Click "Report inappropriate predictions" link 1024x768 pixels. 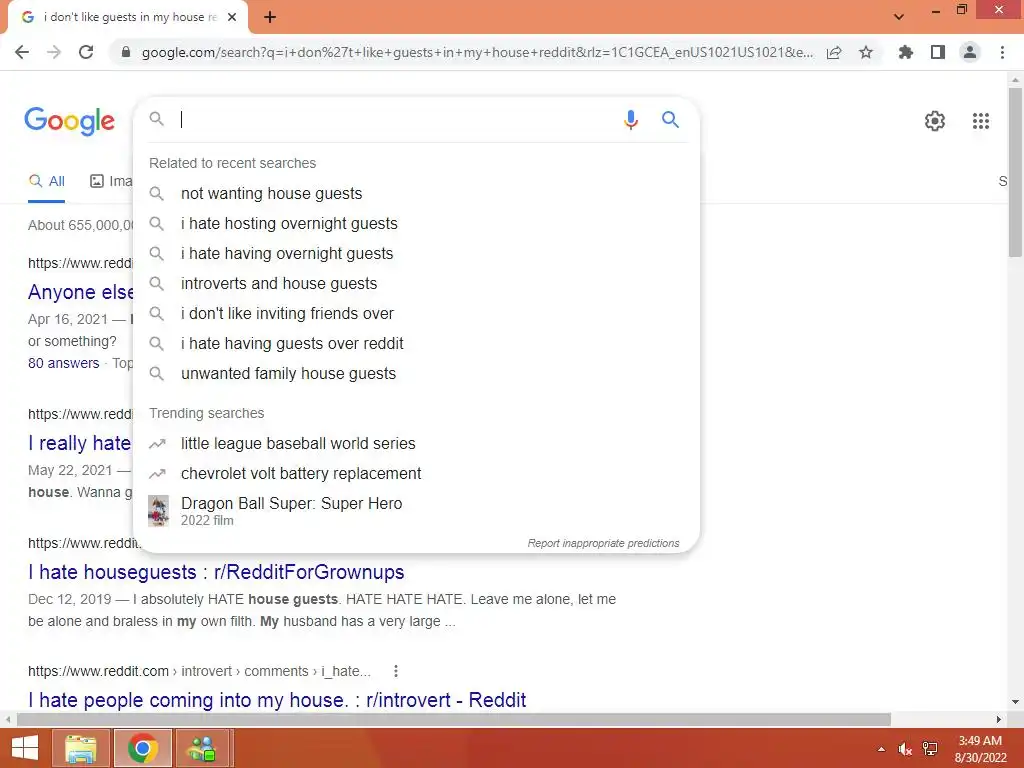pyautogui.click(x=603, y=543)
